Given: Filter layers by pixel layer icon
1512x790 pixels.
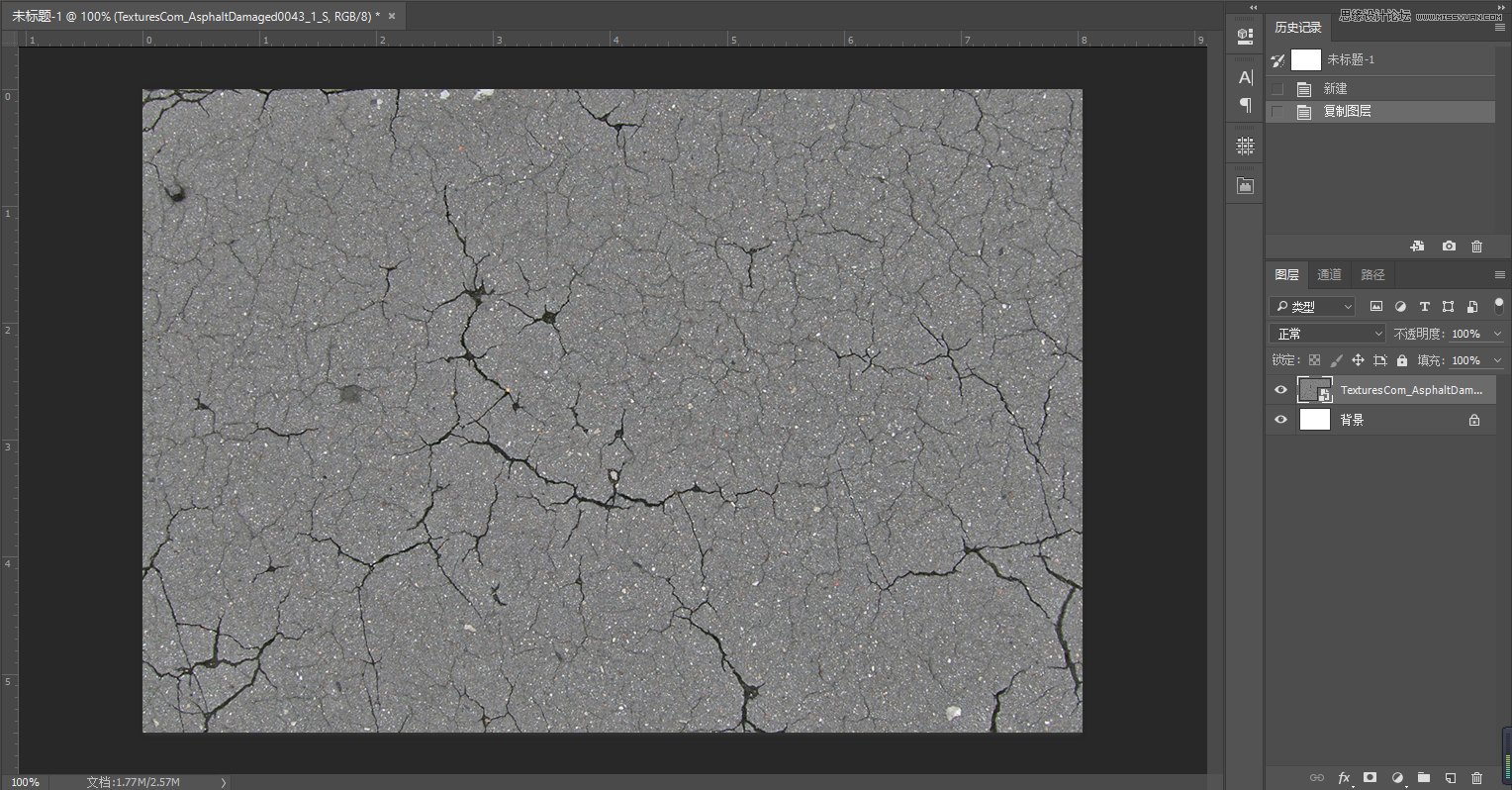Looking at the screenshot, I should 1375,307.
